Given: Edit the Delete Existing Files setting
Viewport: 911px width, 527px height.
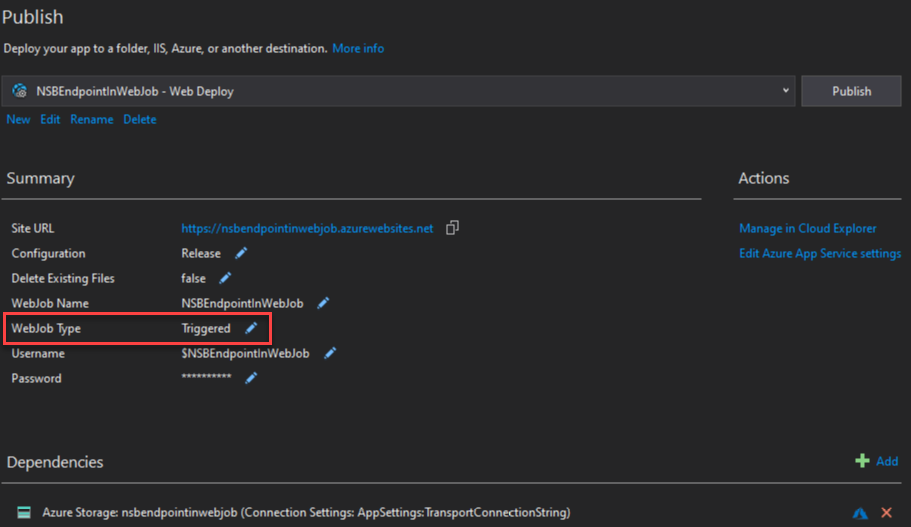Looking at the screenshot, I should tap(225, 278).
